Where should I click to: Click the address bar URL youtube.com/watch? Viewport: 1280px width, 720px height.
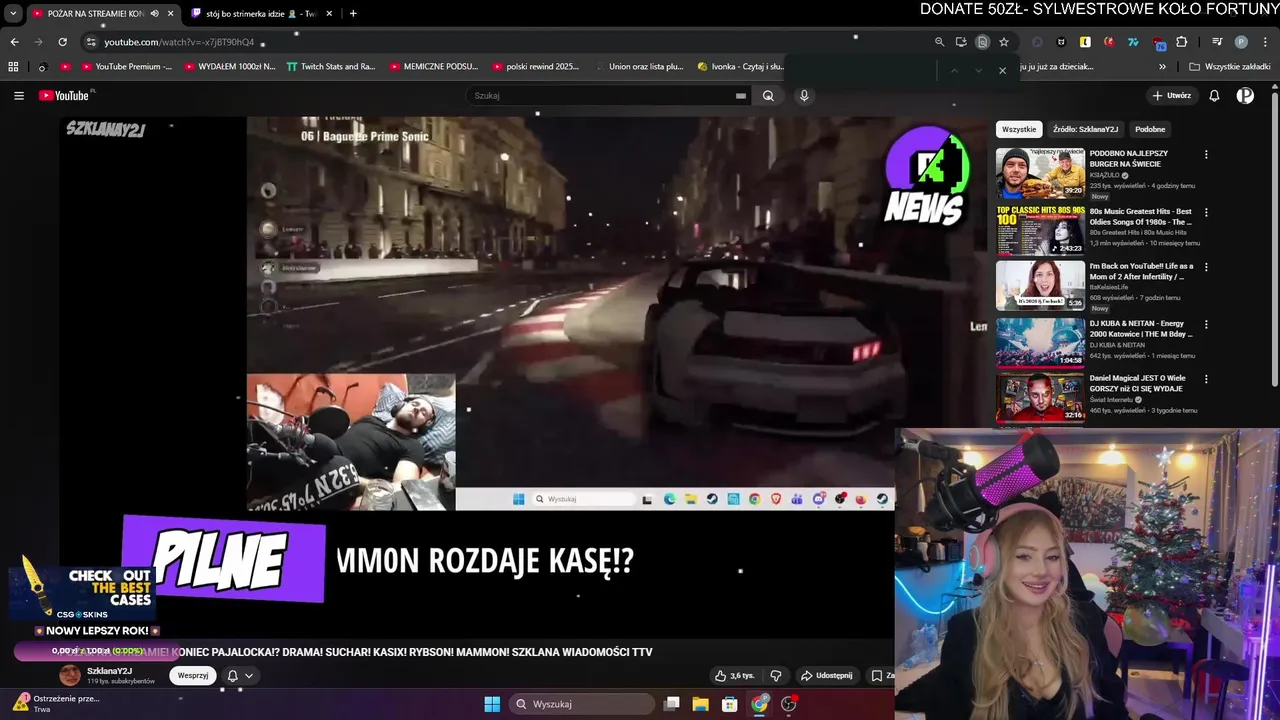click(179, 42)
